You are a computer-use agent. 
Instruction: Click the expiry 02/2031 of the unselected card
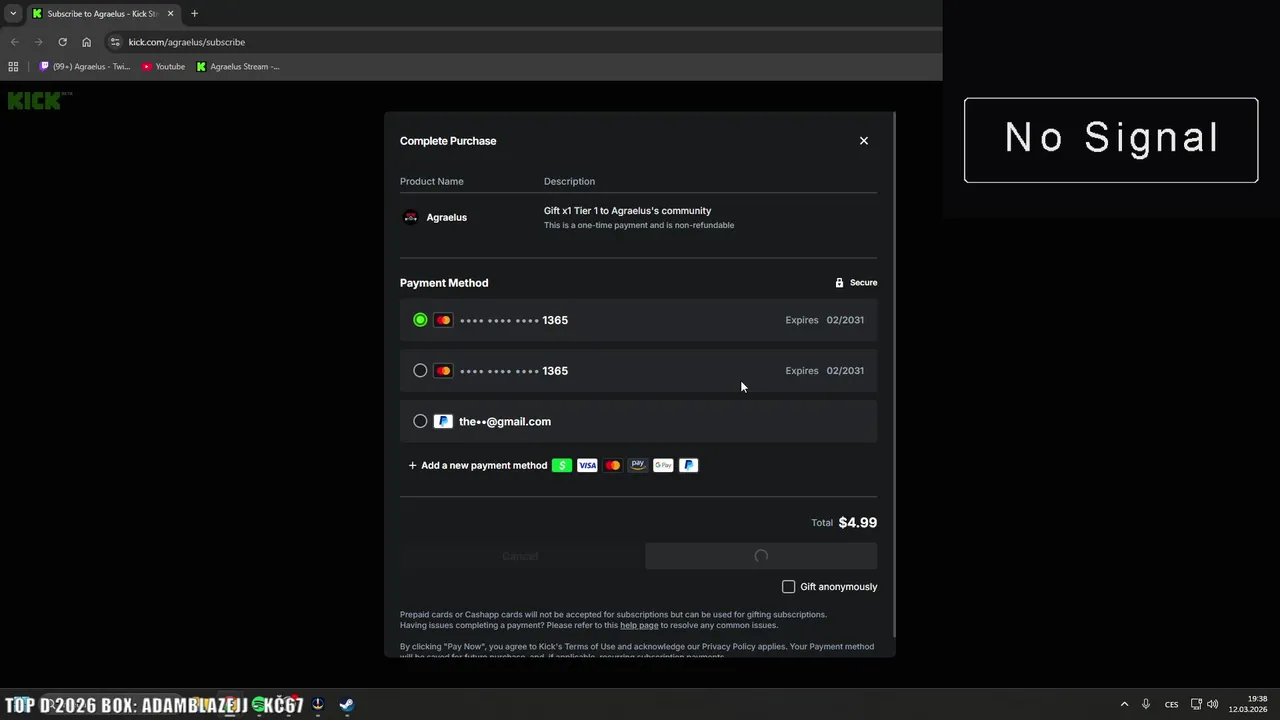(845, 371)
